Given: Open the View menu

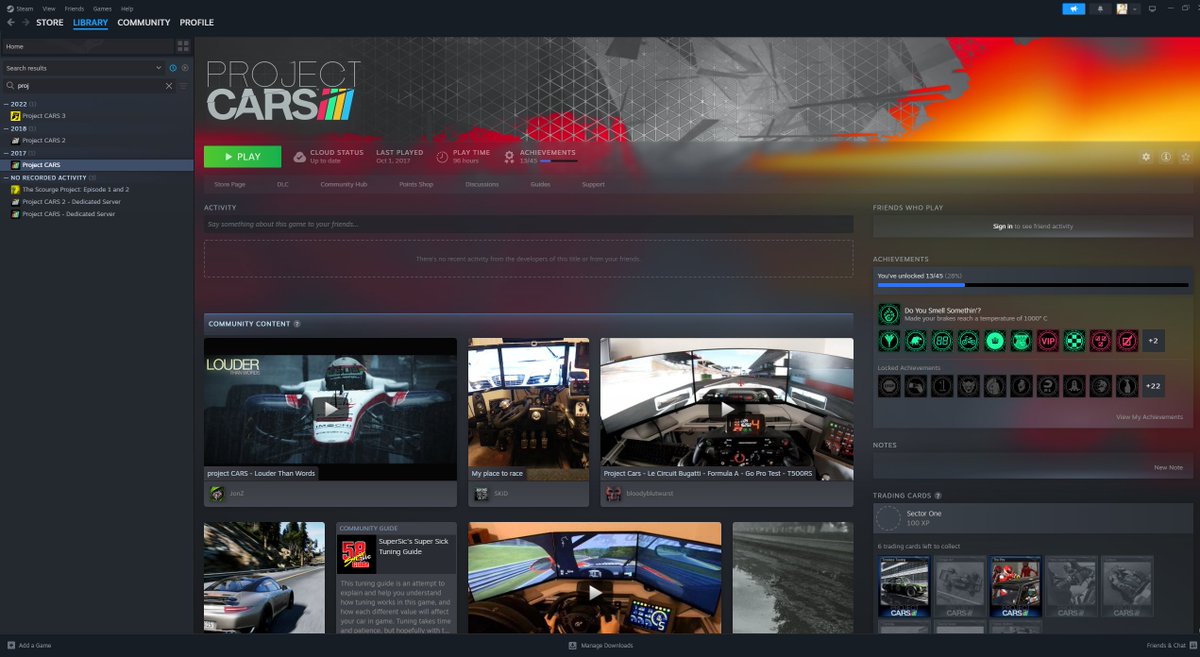Looking at the screenshot, I should click(48, 8).
